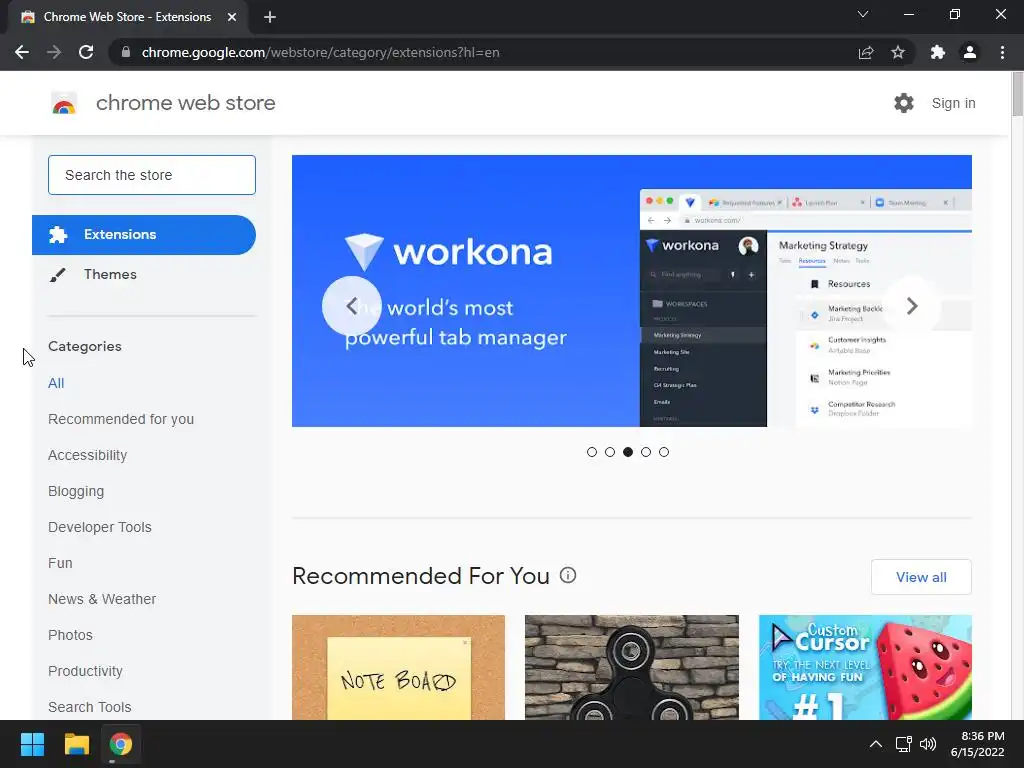Click Chrome icon in taskbar

pyautogui.click(x=121, y=744)
